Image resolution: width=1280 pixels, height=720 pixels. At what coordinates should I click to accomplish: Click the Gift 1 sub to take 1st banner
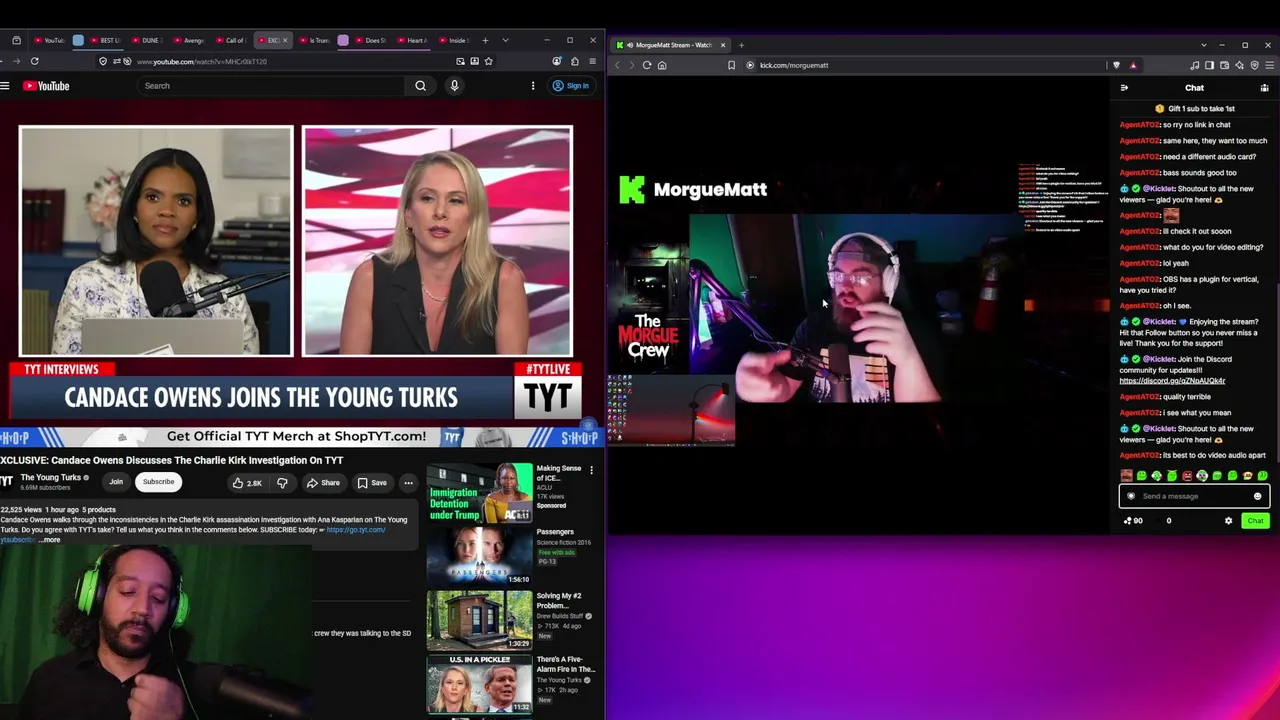click(x=1195, y=108)
